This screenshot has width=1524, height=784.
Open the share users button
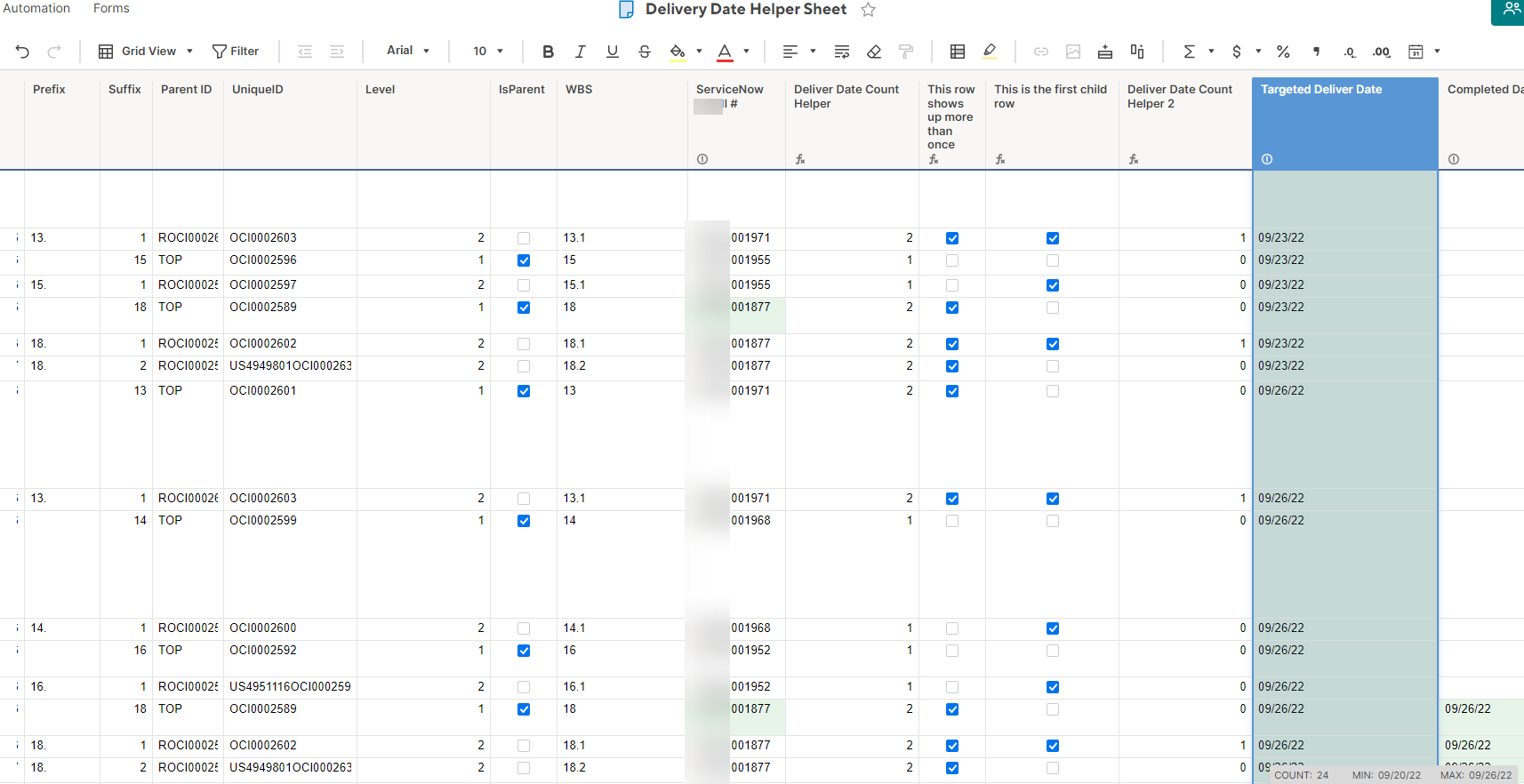coord(1509,11)
